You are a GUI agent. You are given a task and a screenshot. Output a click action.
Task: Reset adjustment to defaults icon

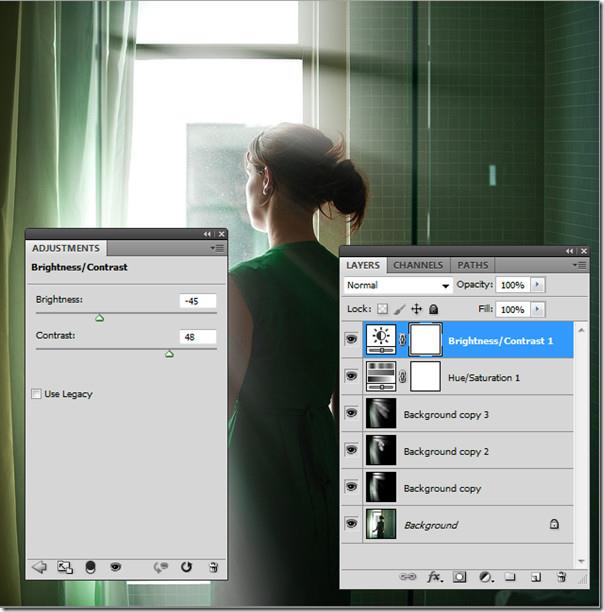coord(186,567)
